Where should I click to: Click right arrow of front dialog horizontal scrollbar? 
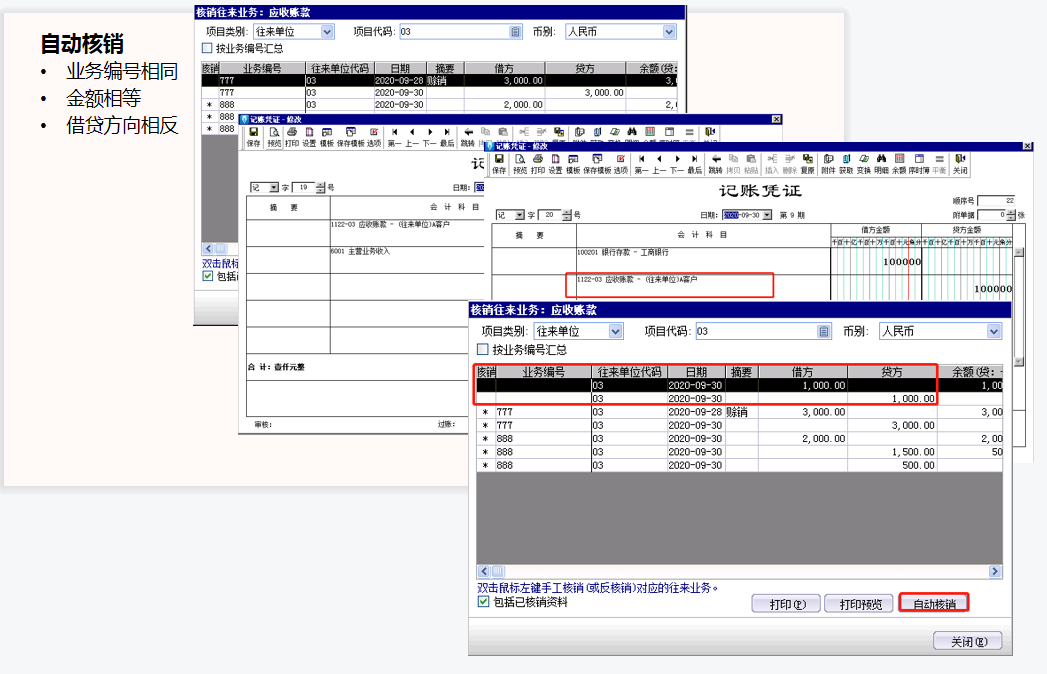pos(995,571)
